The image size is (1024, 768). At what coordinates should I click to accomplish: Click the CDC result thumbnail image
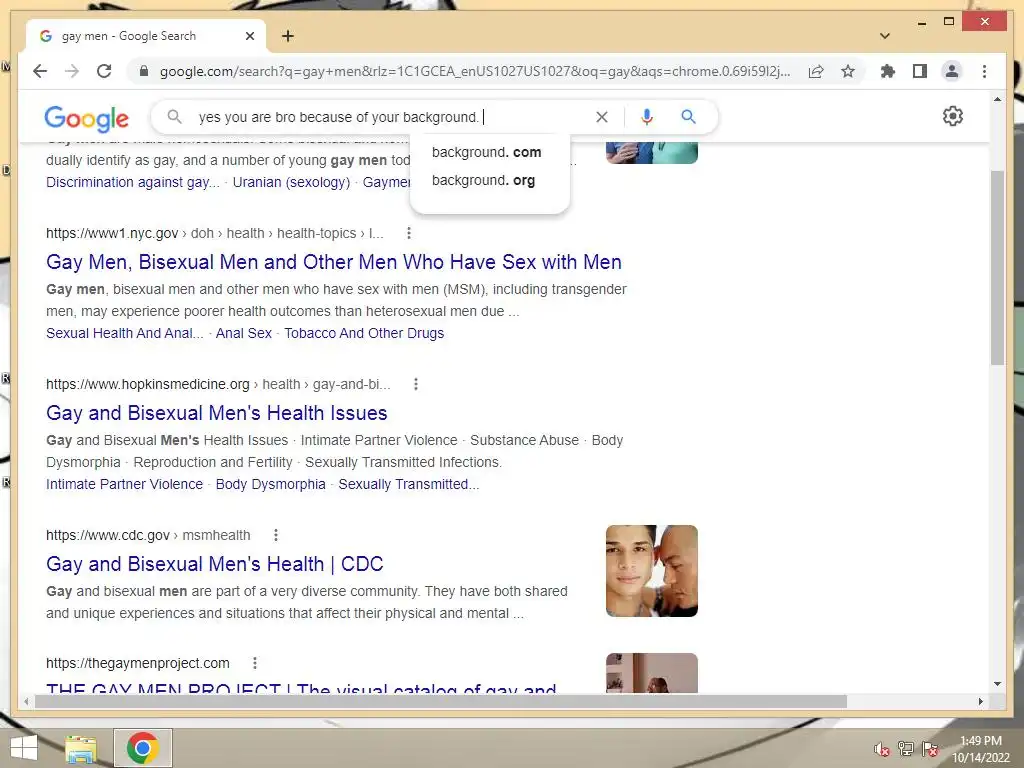pos(652,571)
